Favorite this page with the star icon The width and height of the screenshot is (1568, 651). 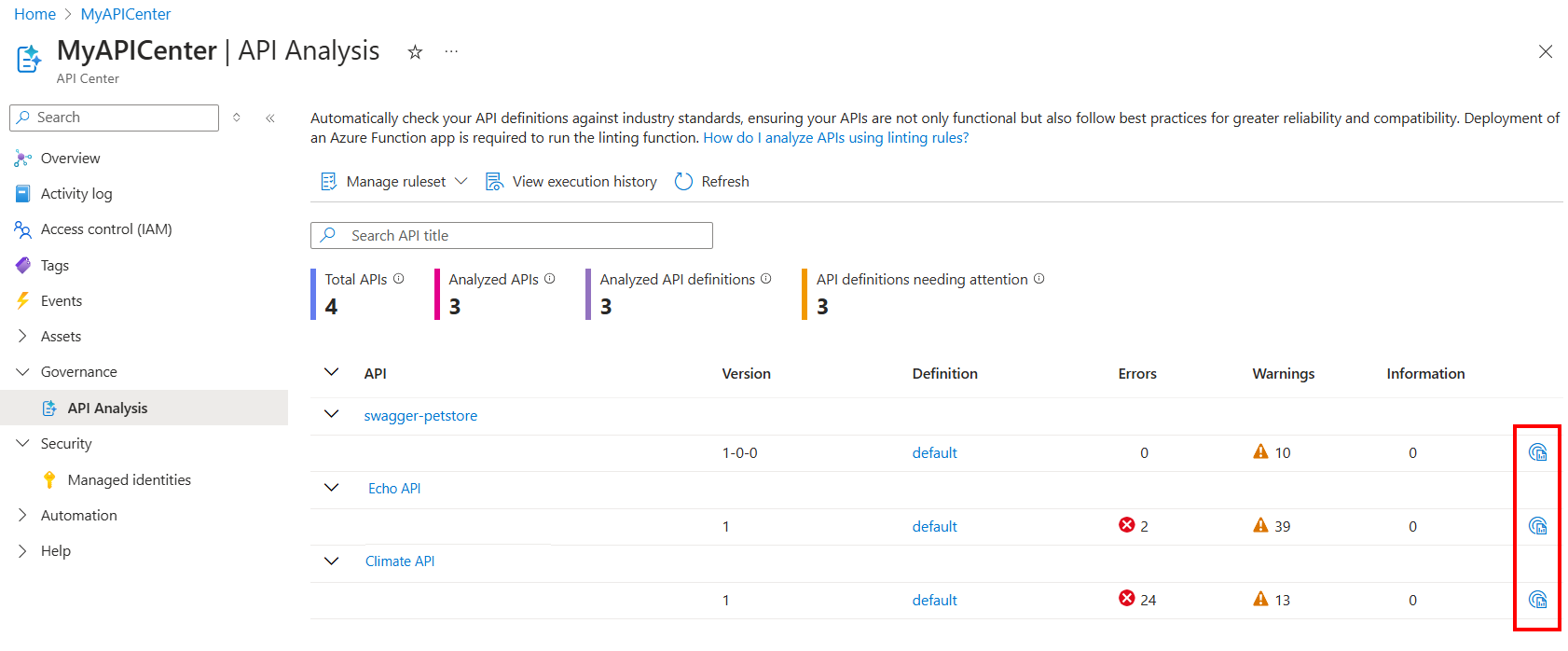[x=415, y=52]
